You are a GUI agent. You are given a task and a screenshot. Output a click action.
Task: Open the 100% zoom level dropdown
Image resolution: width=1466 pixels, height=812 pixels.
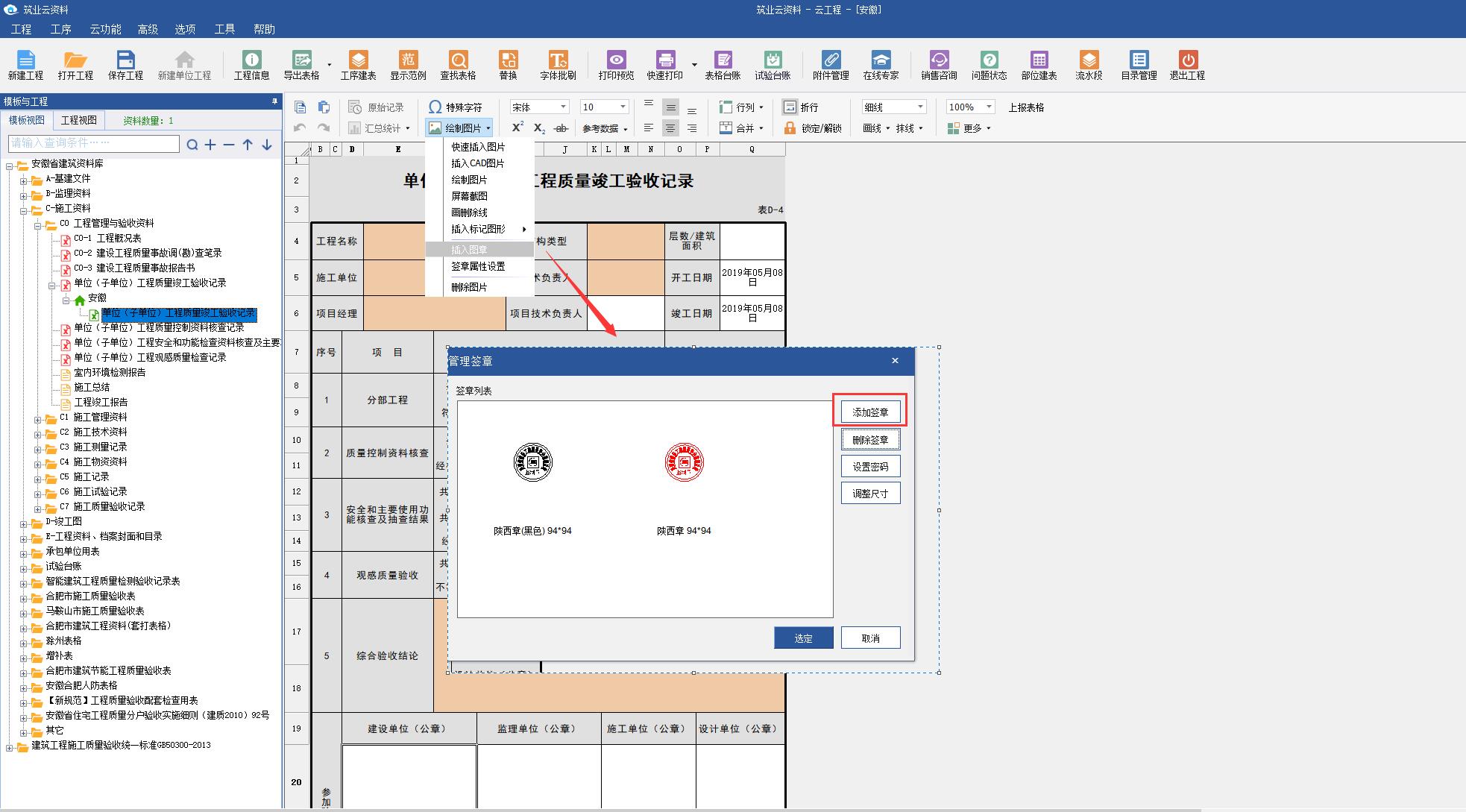(989, 107)
